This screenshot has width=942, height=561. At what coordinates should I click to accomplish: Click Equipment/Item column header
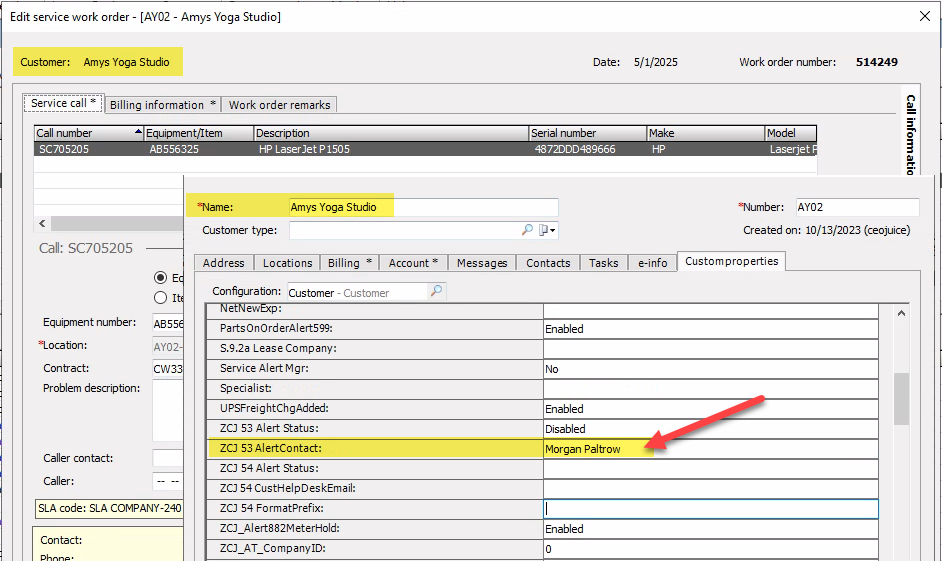[199, 133]
